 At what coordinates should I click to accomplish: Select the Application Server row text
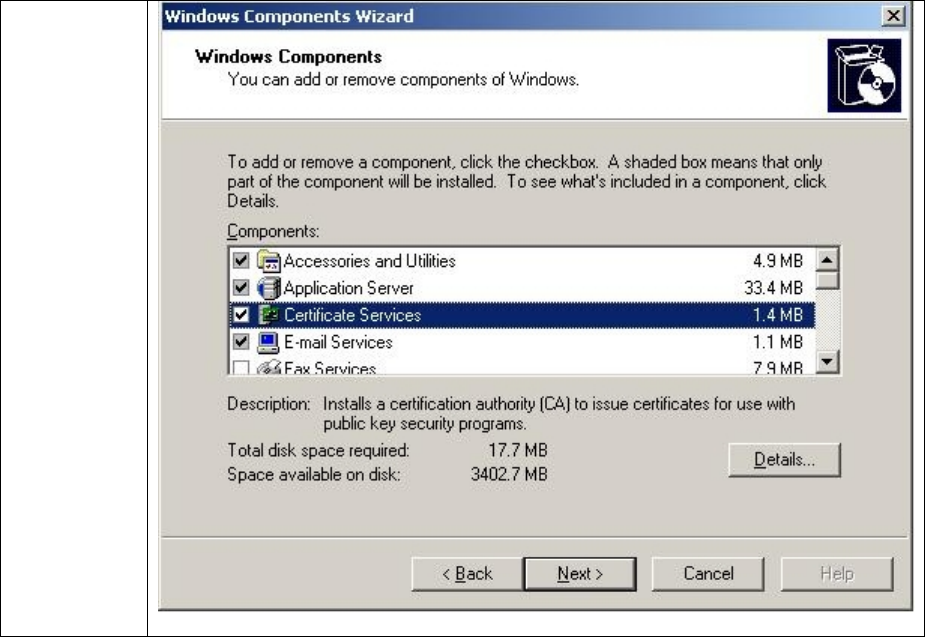pos(348,288)
